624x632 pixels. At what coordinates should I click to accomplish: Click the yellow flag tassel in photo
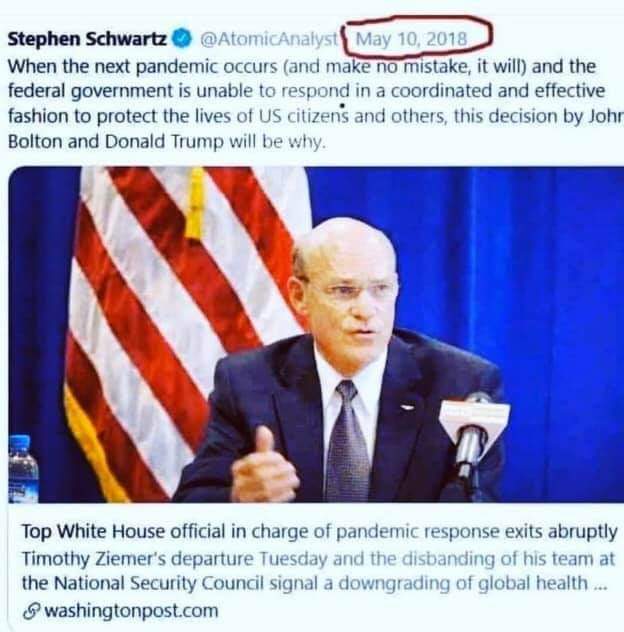(196, 204)
